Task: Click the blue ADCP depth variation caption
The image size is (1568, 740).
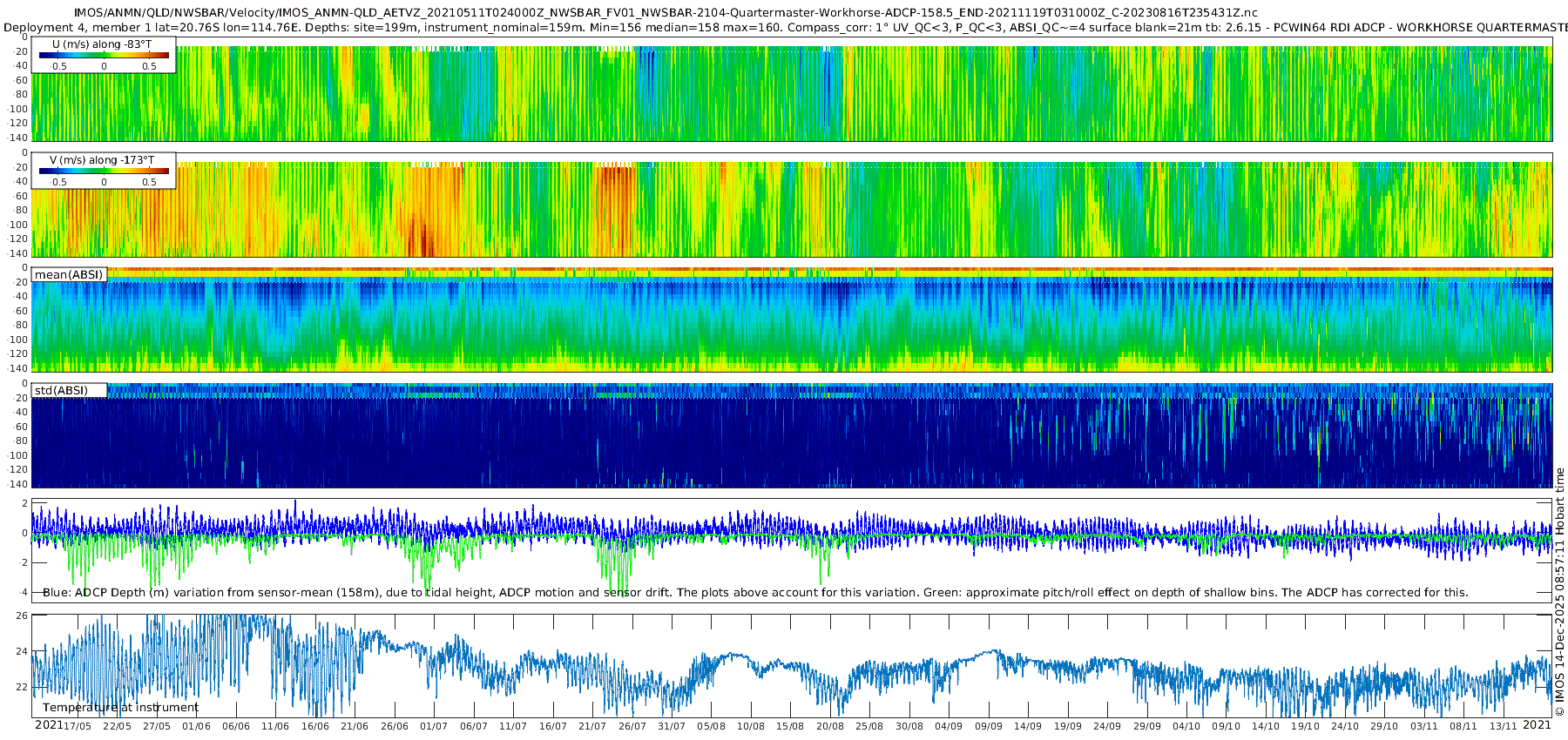Action: pos(755,593)
